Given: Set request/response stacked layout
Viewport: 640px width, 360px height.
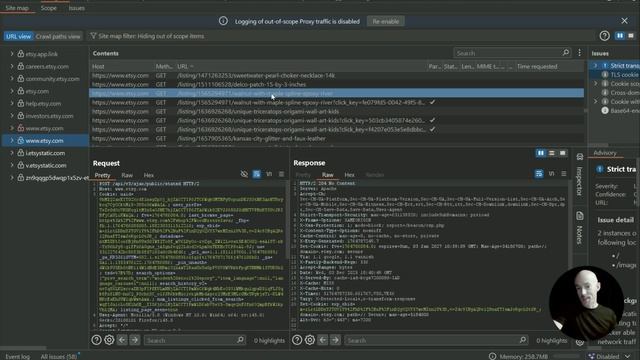Looking at the screenshot, I should tap(551, 153).
